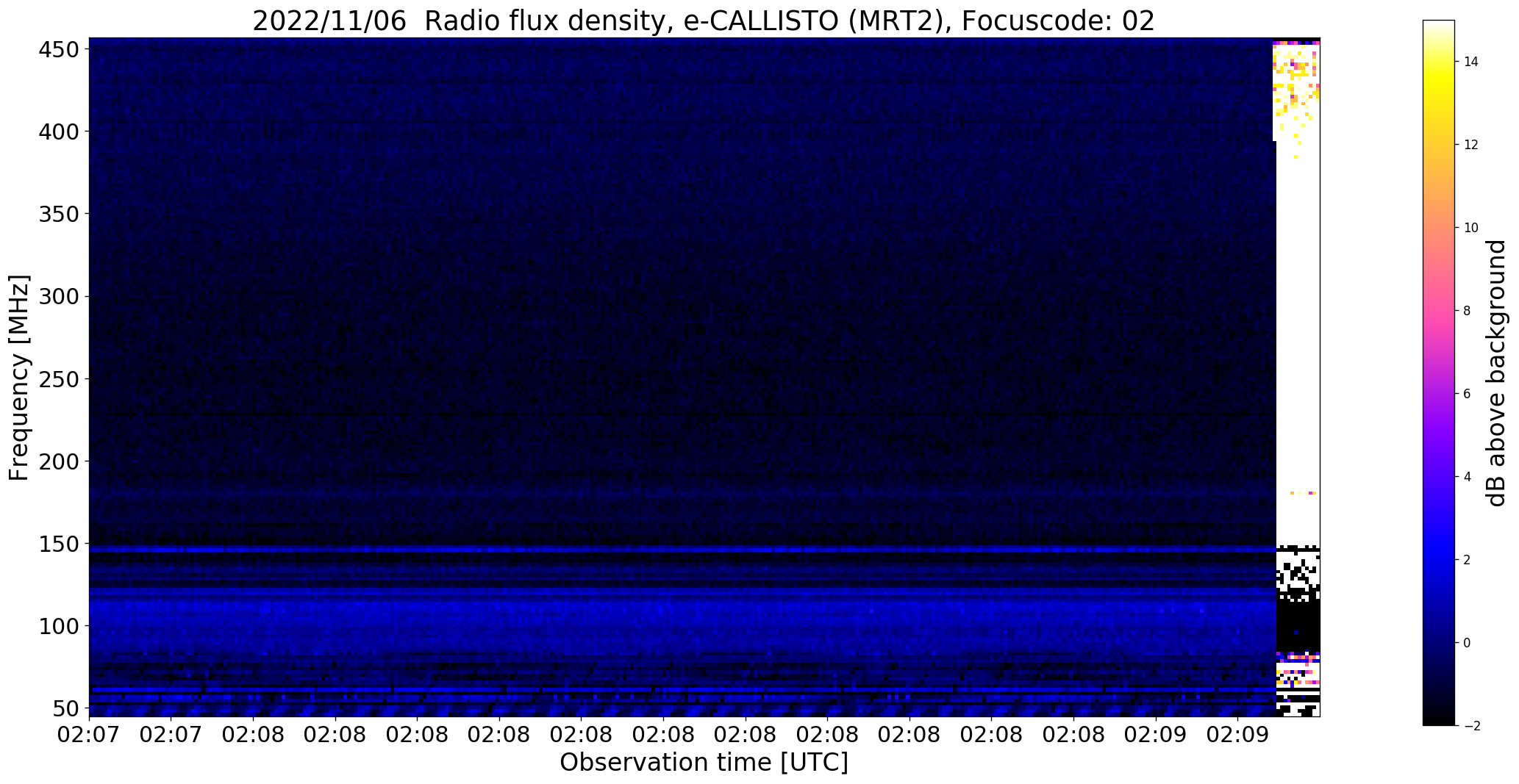Click the 350 tick on frequency axis
Screen dimensions: 1519x784
coord(58,214)
